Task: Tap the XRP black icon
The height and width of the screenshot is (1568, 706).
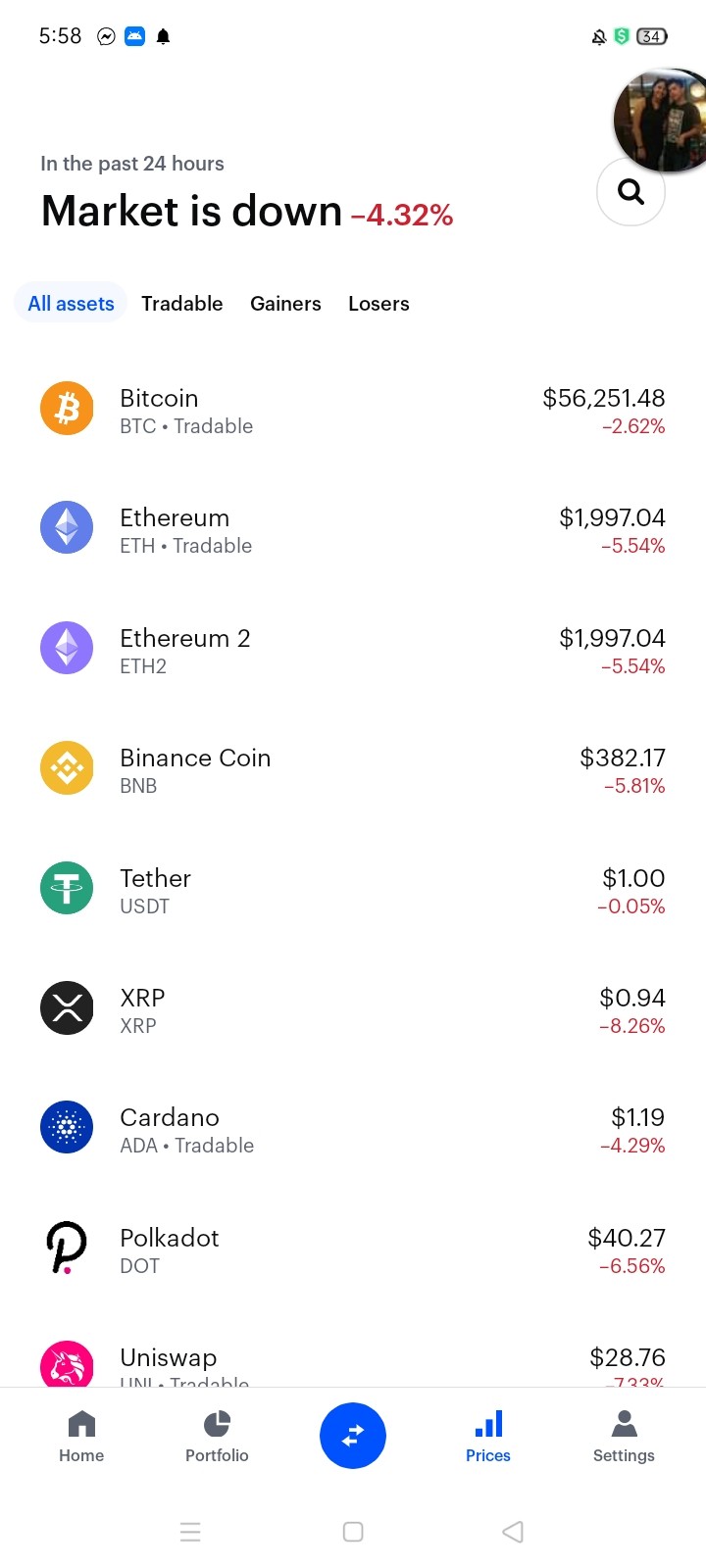Action: coord(67,1007)
